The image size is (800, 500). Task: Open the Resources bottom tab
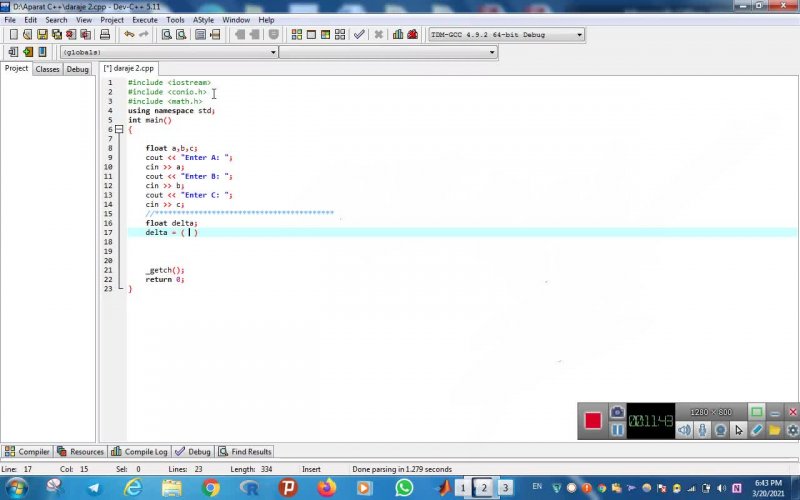click(x=81, y=452)
